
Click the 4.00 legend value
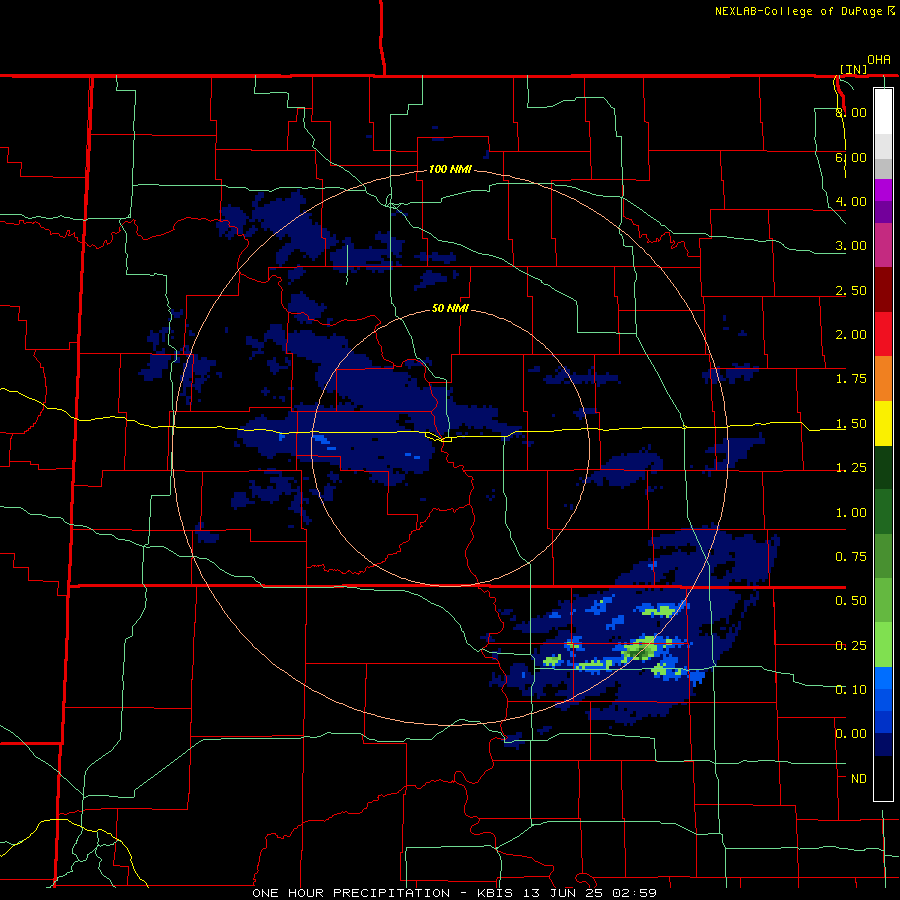click(x=851, y=201)
